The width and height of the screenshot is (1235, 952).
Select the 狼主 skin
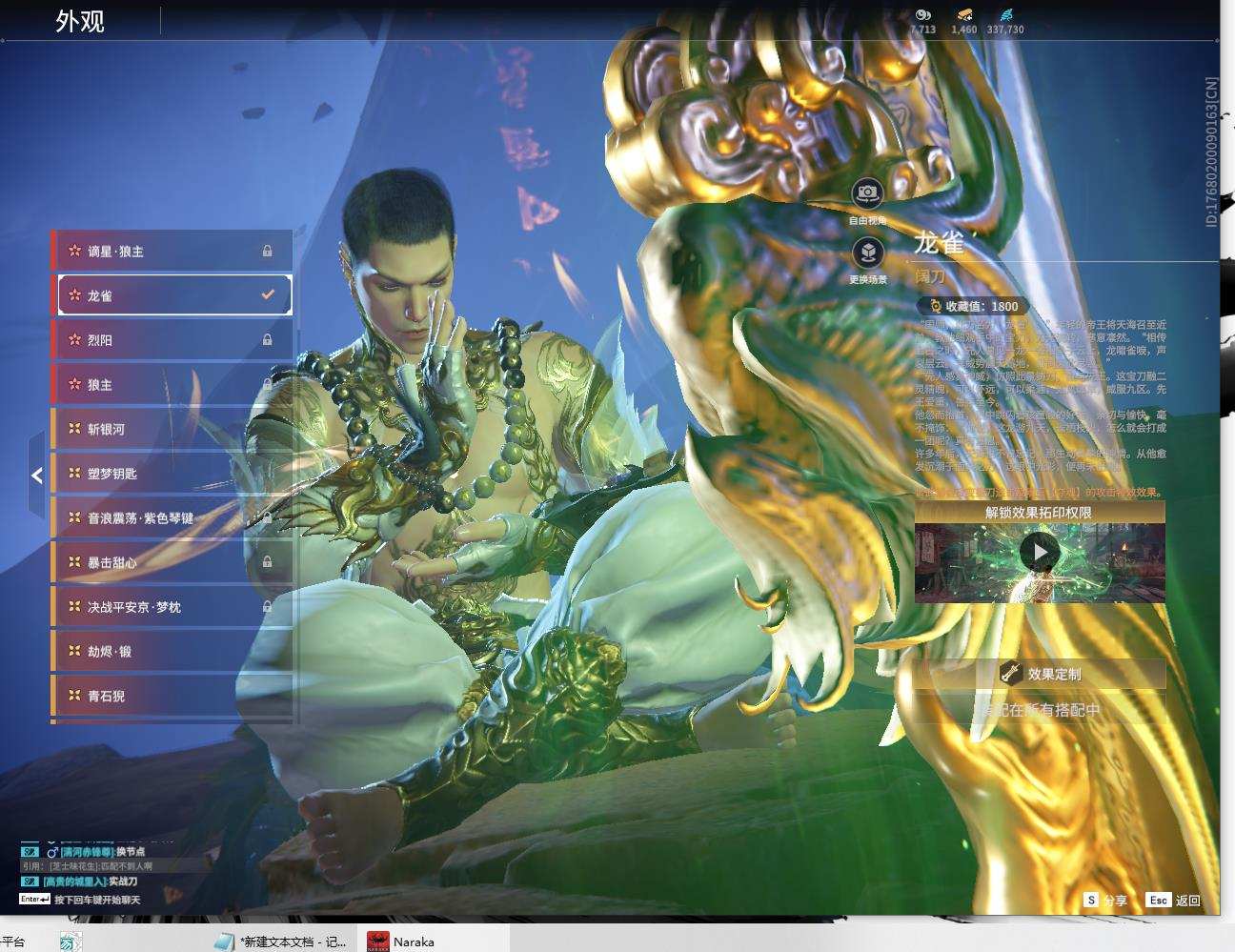pos(172,385)
